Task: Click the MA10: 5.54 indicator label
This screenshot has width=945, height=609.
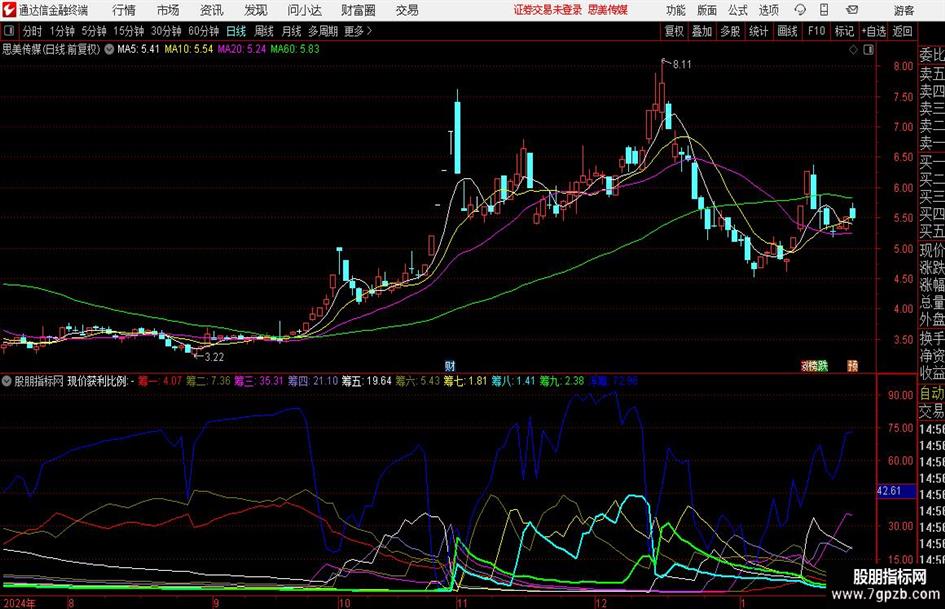Action: (189, 49)
